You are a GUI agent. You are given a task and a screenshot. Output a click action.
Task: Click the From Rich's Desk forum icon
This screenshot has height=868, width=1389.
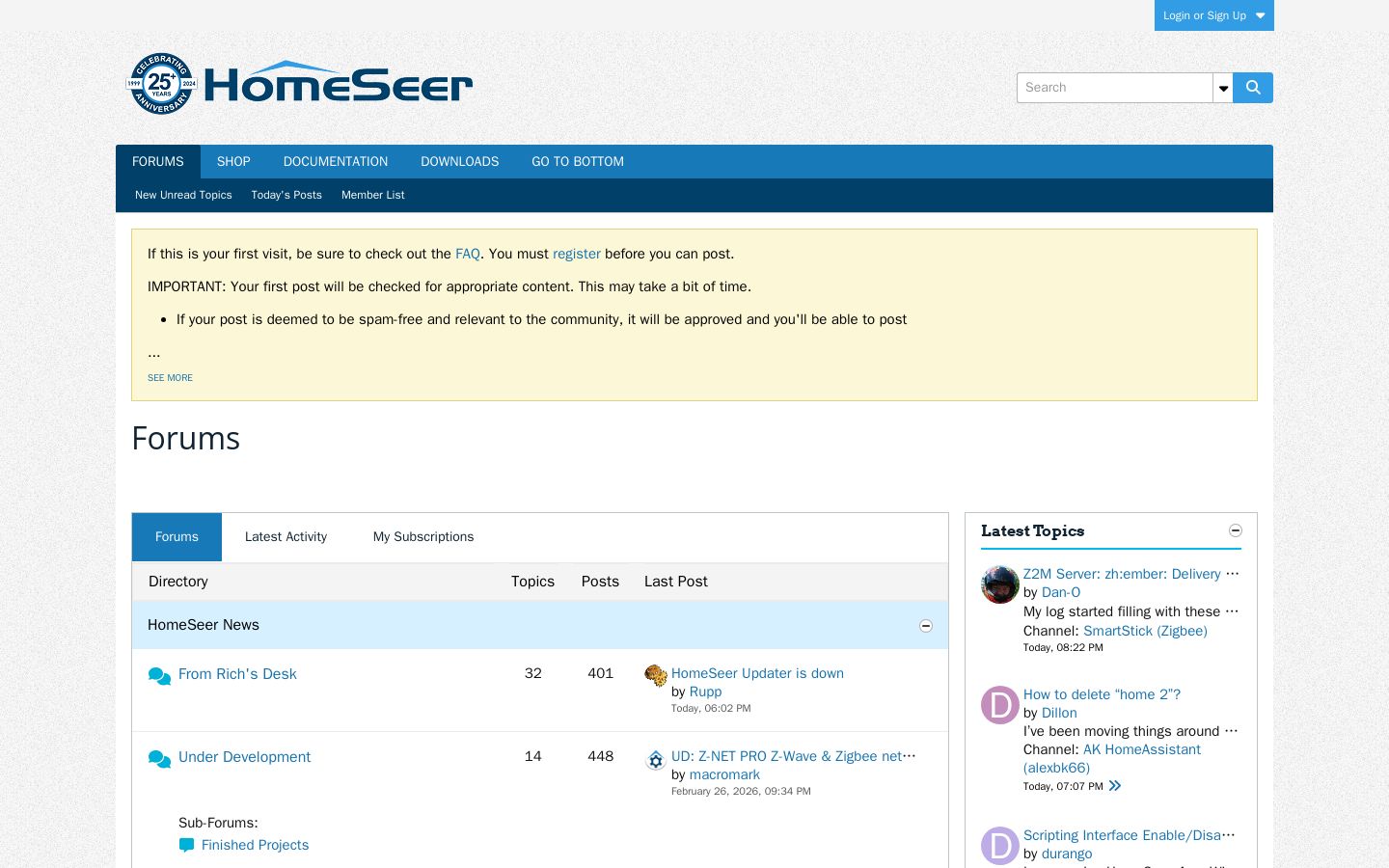coord(159,676)
